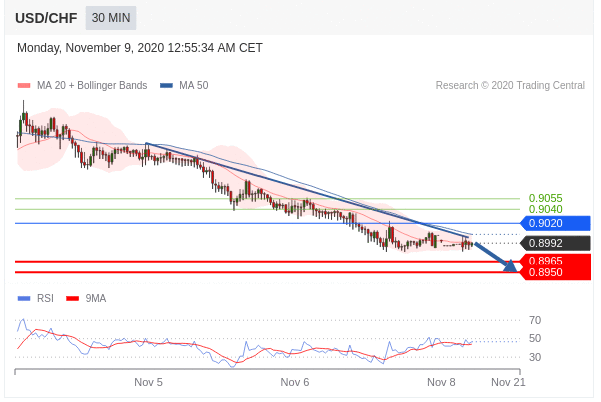Viewport: 601px width, 402px height.
Task: Click the RSI legend label
Action: click(45, 299)
